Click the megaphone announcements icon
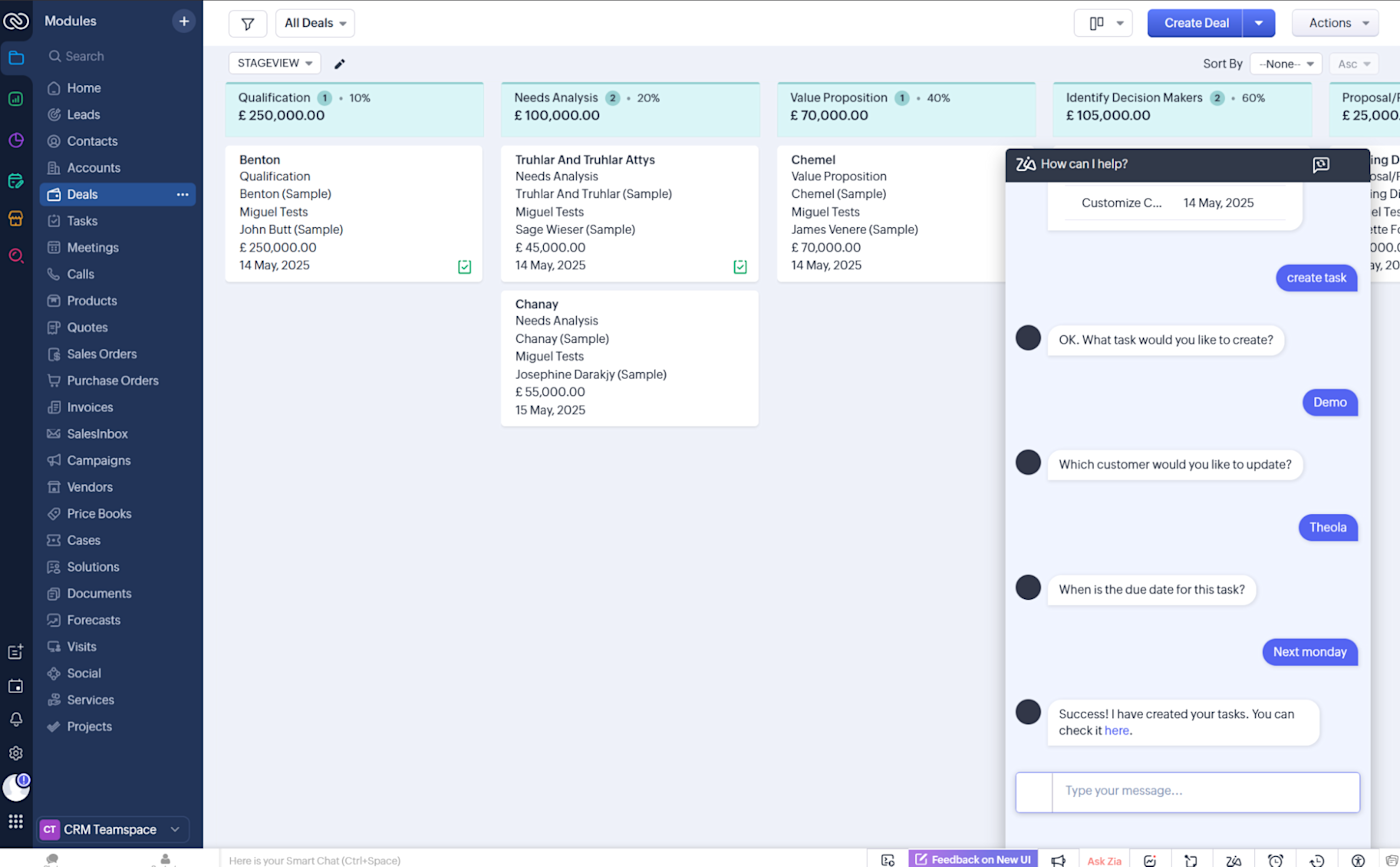This screenshot has height=867, width=1400. (1059, 860)
